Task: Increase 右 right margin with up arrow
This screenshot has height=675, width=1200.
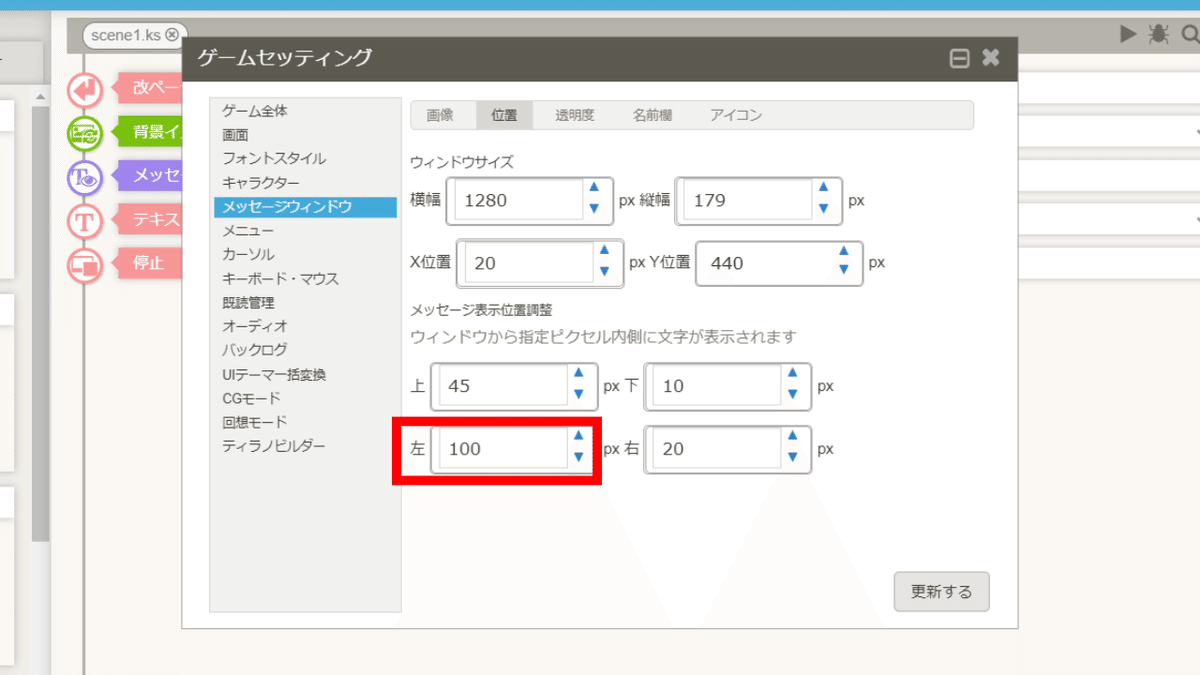Action: tap(792, 436)
